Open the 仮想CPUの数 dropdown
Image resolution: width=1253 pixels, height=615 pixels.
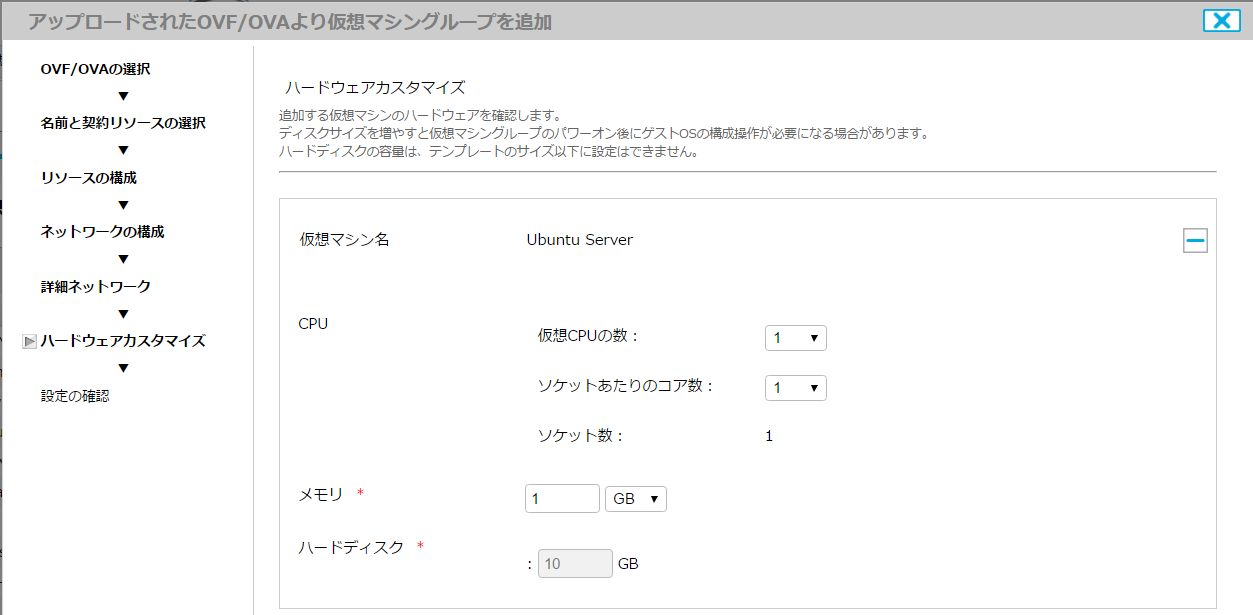coord(796,337)
